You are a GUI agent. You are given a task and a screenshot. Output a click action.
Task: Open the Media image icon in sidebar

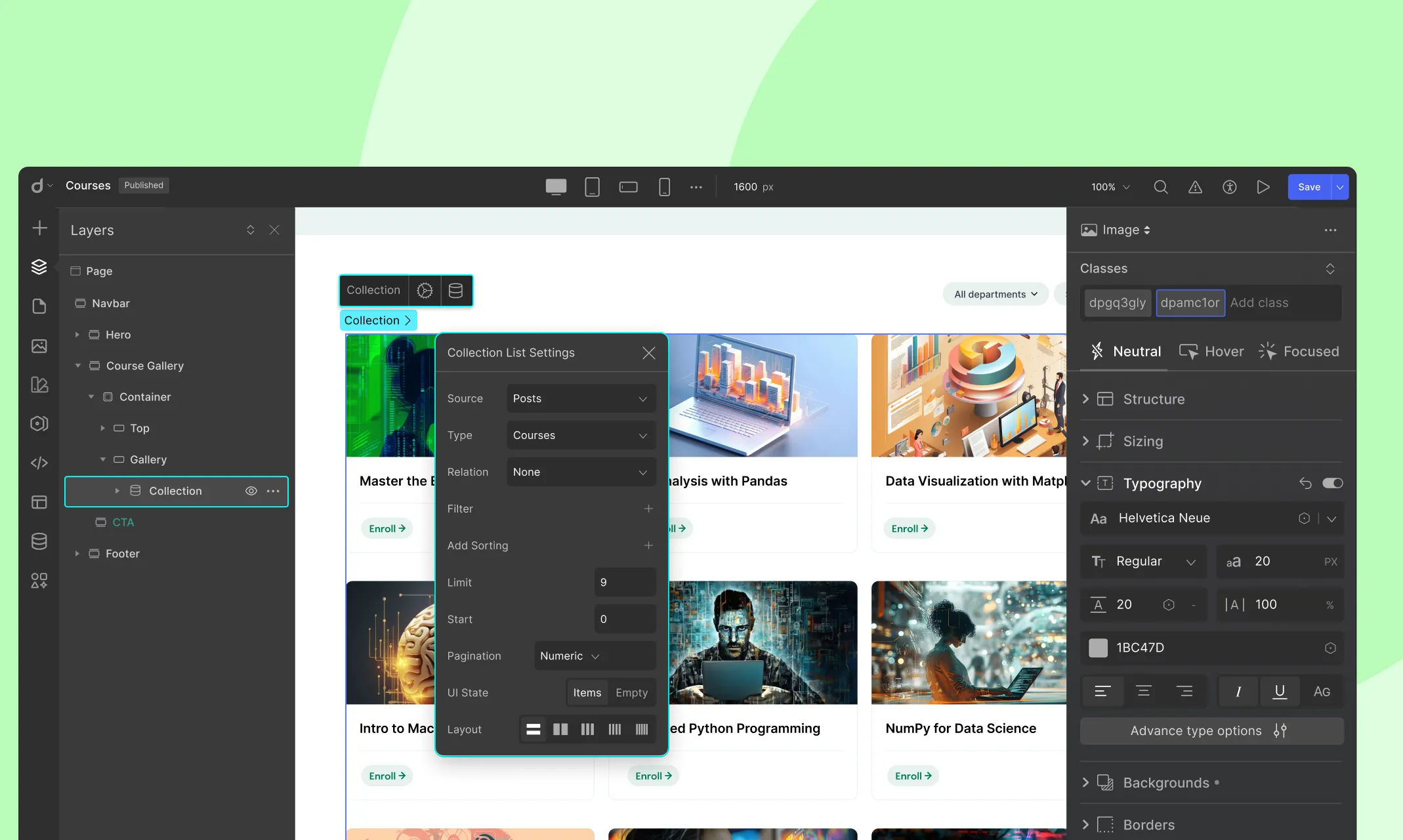click(39, 346)
